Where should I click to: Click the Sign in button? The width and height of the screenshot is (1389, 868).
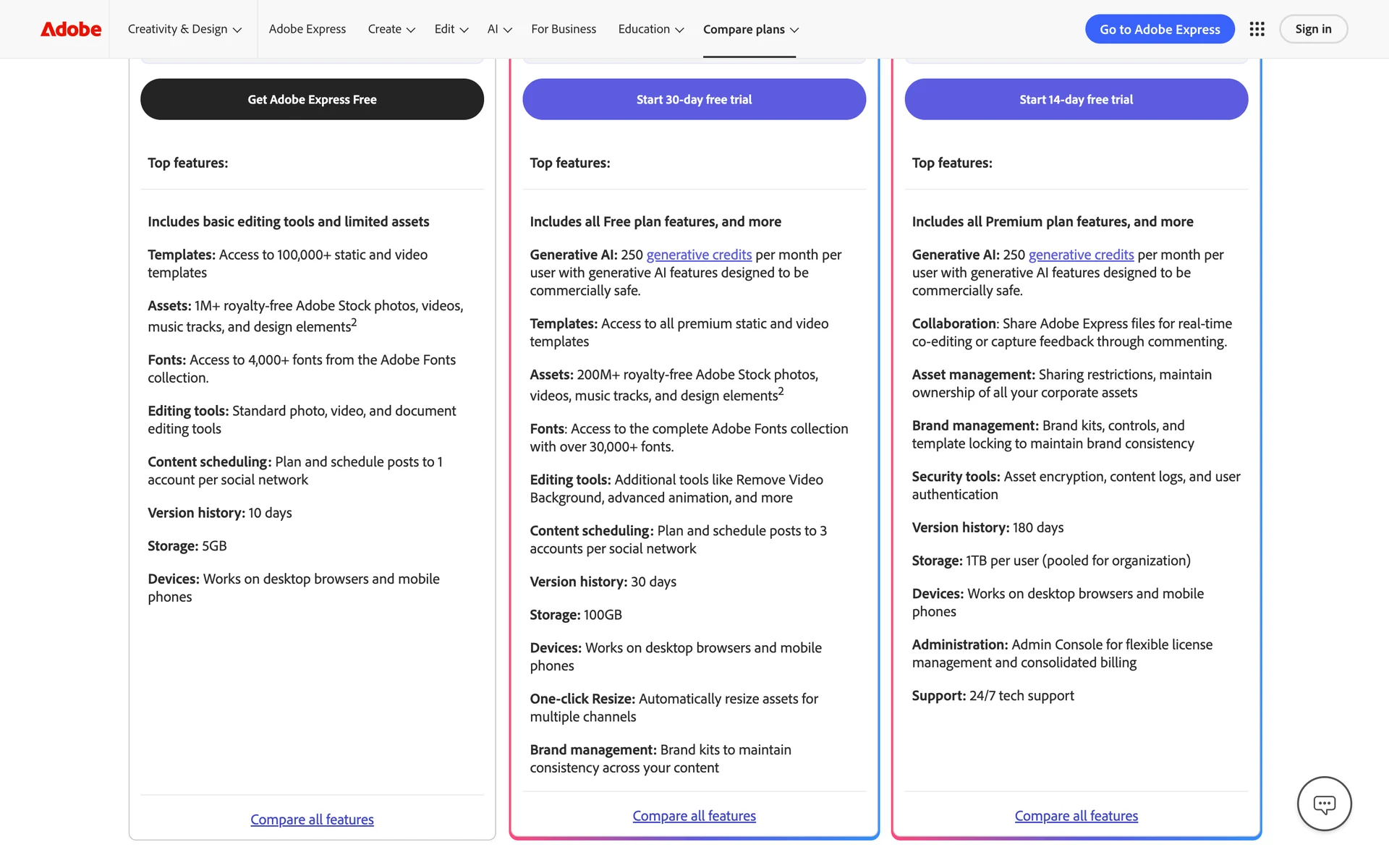coord(1312,29)
